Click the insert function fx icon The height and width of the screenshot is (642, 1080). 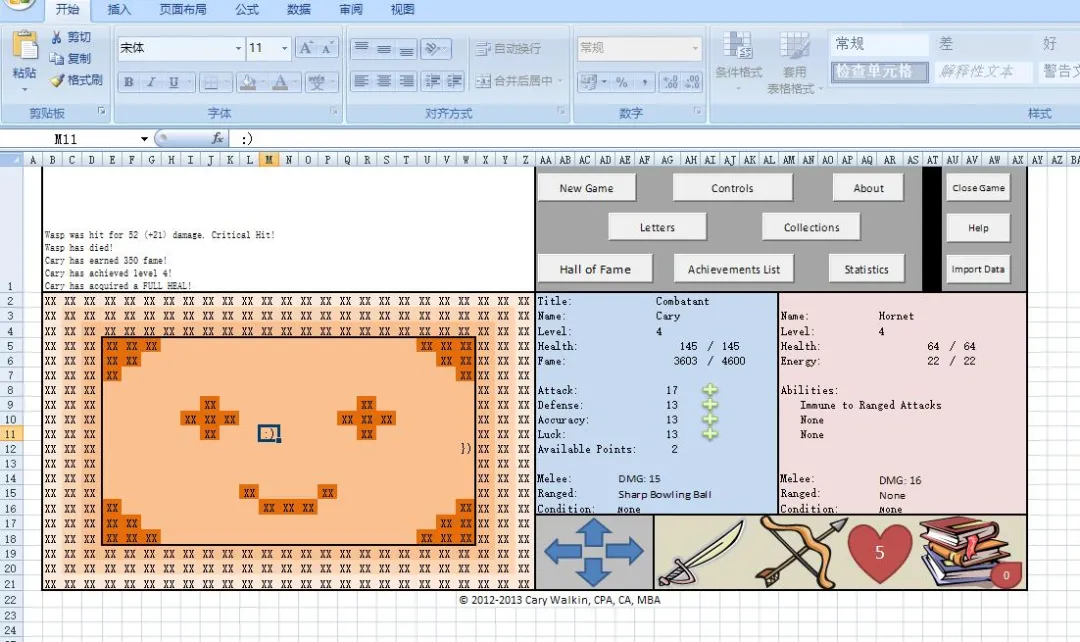[218, 138]
